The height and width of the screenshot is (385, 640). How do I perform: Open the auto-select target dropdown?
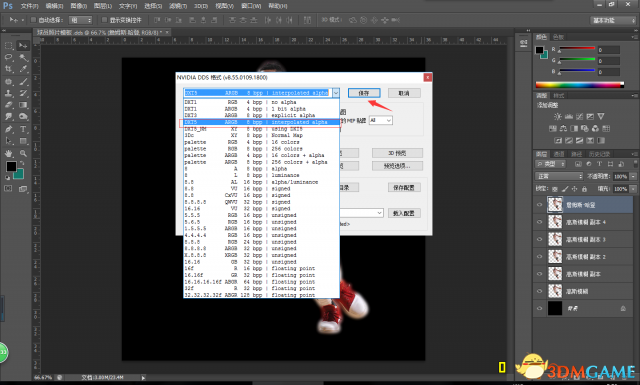coord(80,20)
